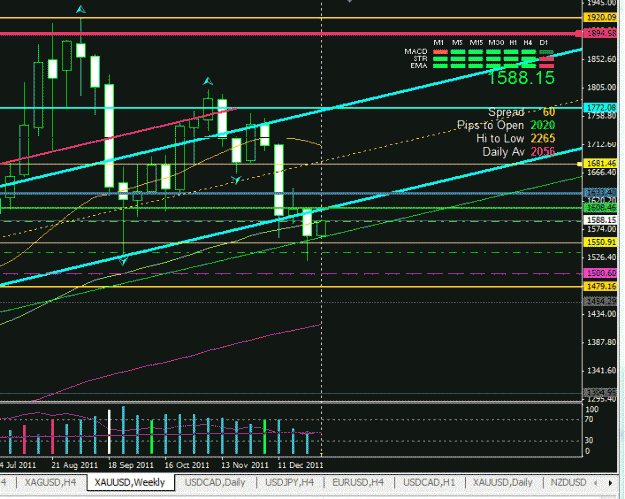Click the '13 Nov 2011' date label
This screenshot has height=499, width=625.
[245, 465]
